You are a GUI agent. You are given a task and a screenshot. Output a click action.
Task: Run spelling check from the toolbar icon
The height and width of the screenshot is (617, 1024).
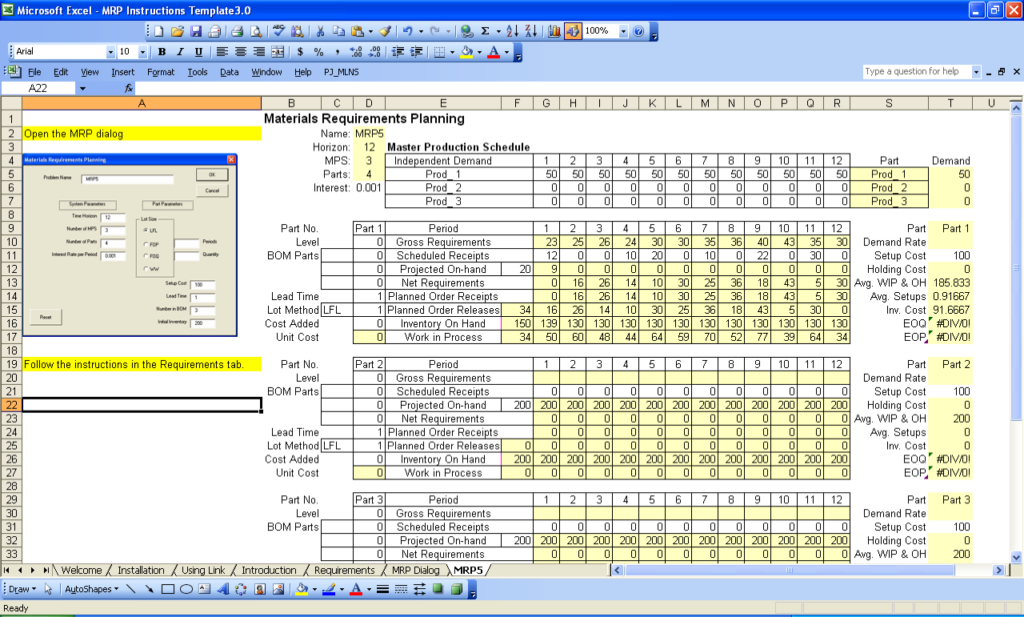[279, 30]
